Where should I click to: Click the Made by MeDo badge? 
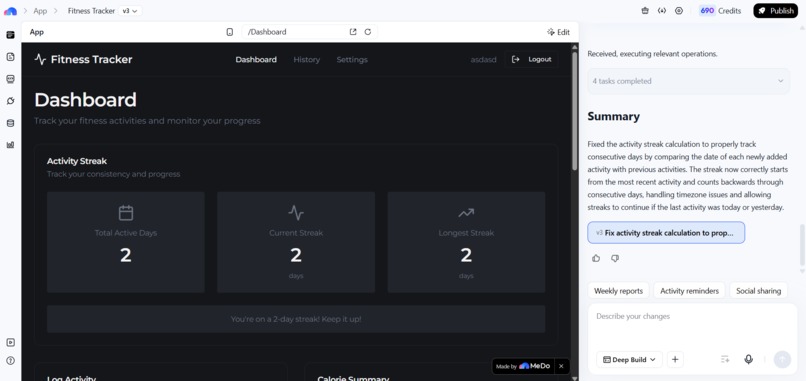[x=523, y=366]
